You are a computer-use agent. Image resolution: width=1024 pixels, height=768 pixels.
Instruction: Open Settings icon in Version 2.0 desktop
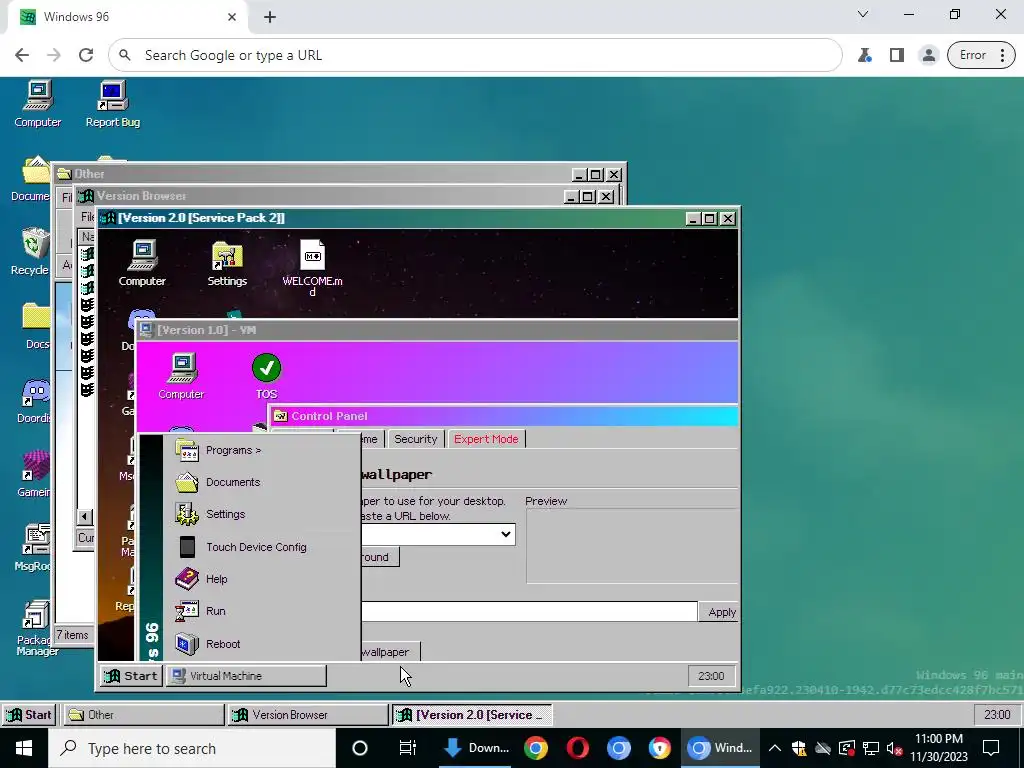pos(227,263)
